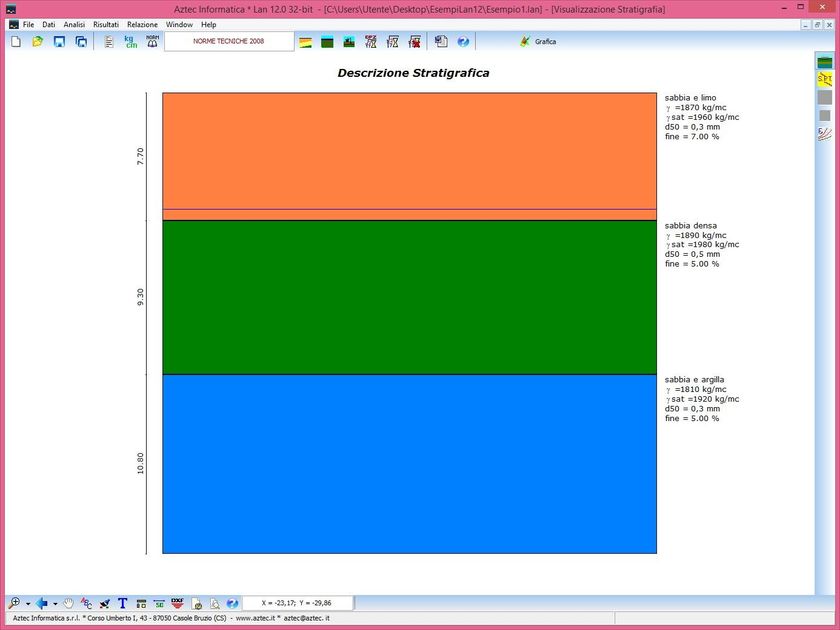Click the New file icon

tap(16, 41)
